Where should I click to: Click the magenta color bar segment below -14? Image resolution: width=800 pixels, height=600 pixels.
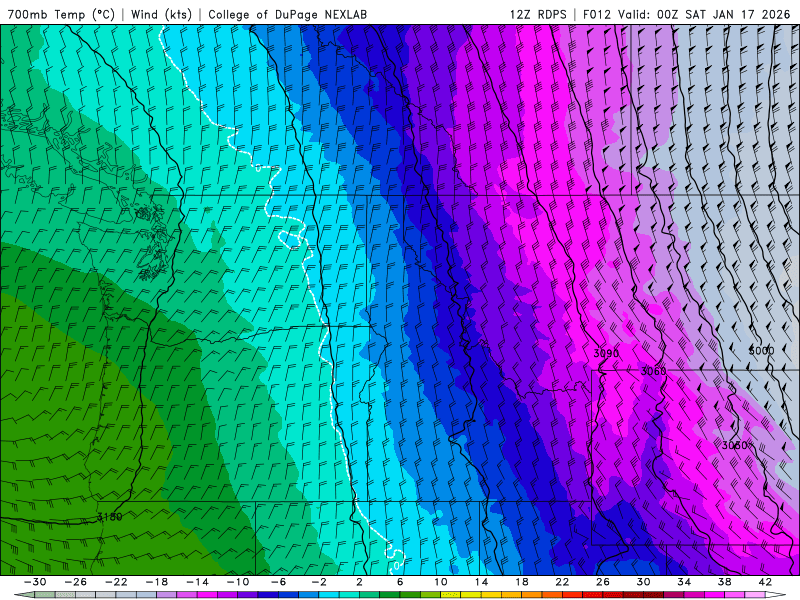[x=207, y=595]
